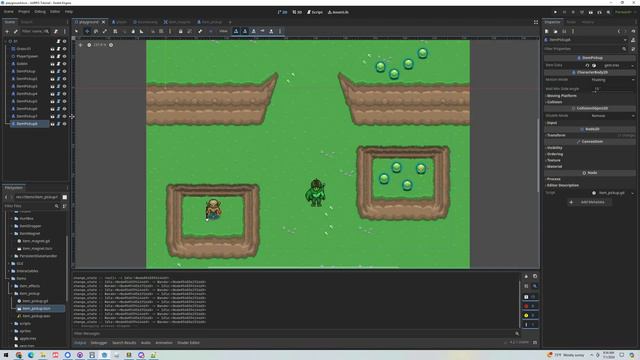
Task: Switch to the Script workspace
Action: point(315,12)
